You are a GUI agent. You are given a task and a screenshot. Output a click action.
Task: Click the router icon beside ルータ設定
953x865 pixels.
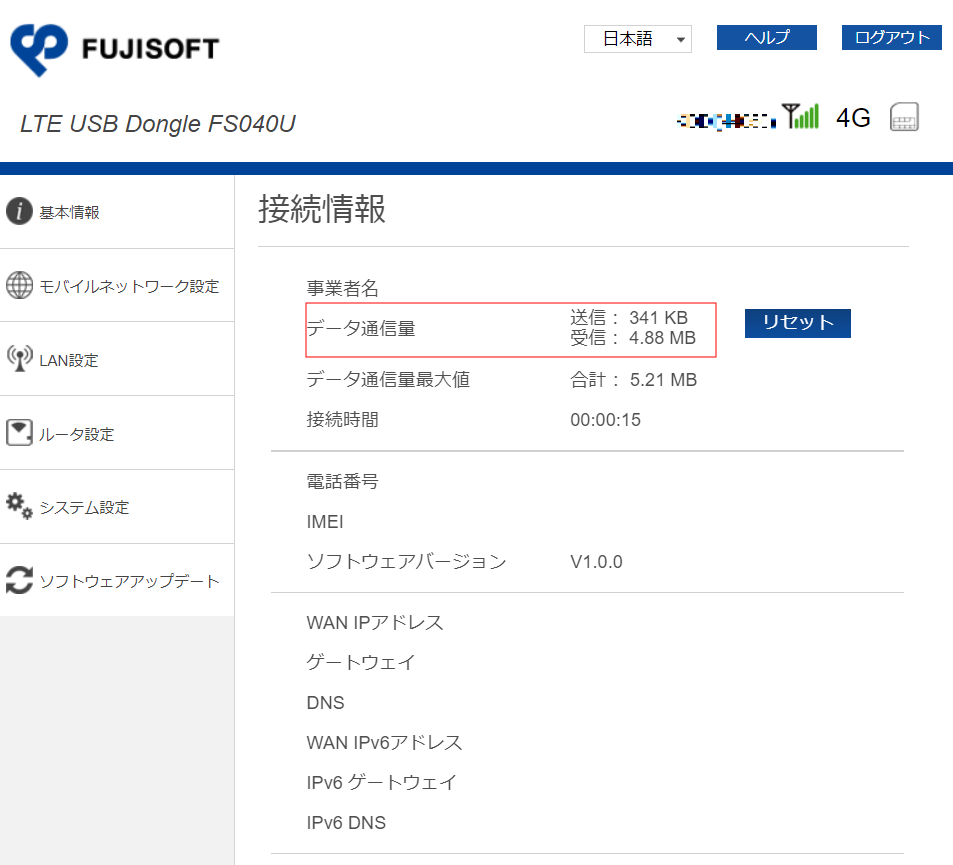19,433
